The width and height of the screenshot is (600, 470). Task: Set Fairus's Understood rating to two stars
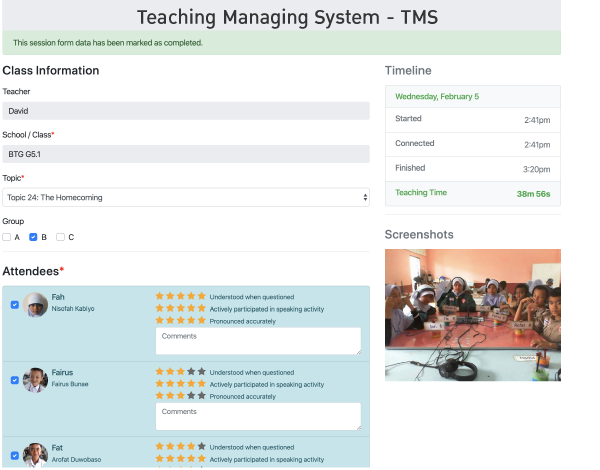coord(170,372)
